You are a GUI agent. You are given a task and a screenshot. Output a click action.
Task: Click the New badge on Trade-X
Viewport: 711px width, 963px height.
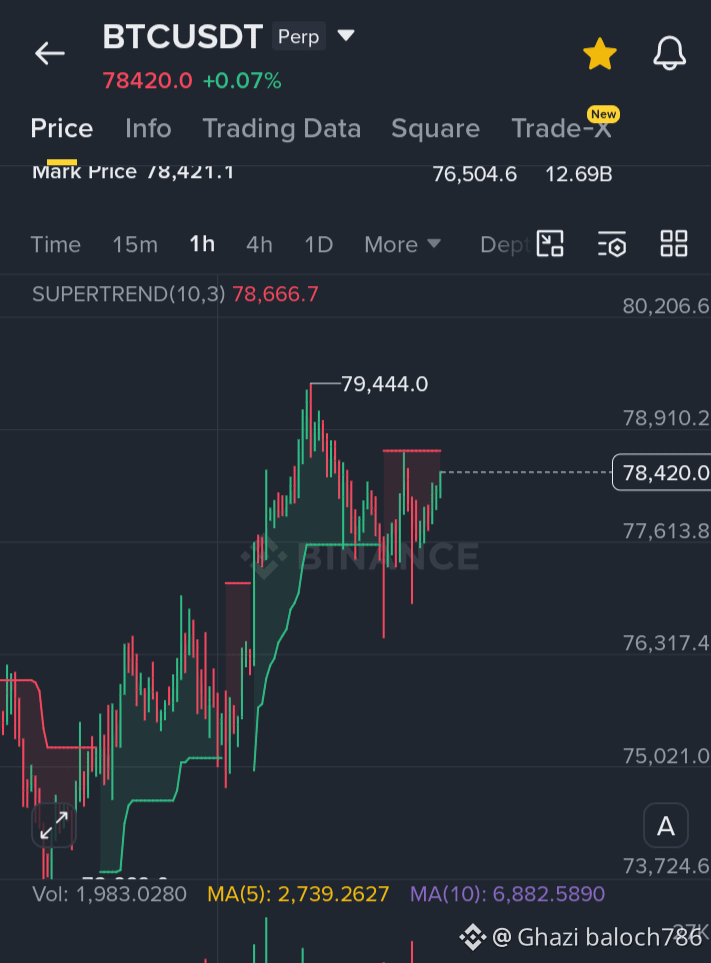tap(604, 114)
